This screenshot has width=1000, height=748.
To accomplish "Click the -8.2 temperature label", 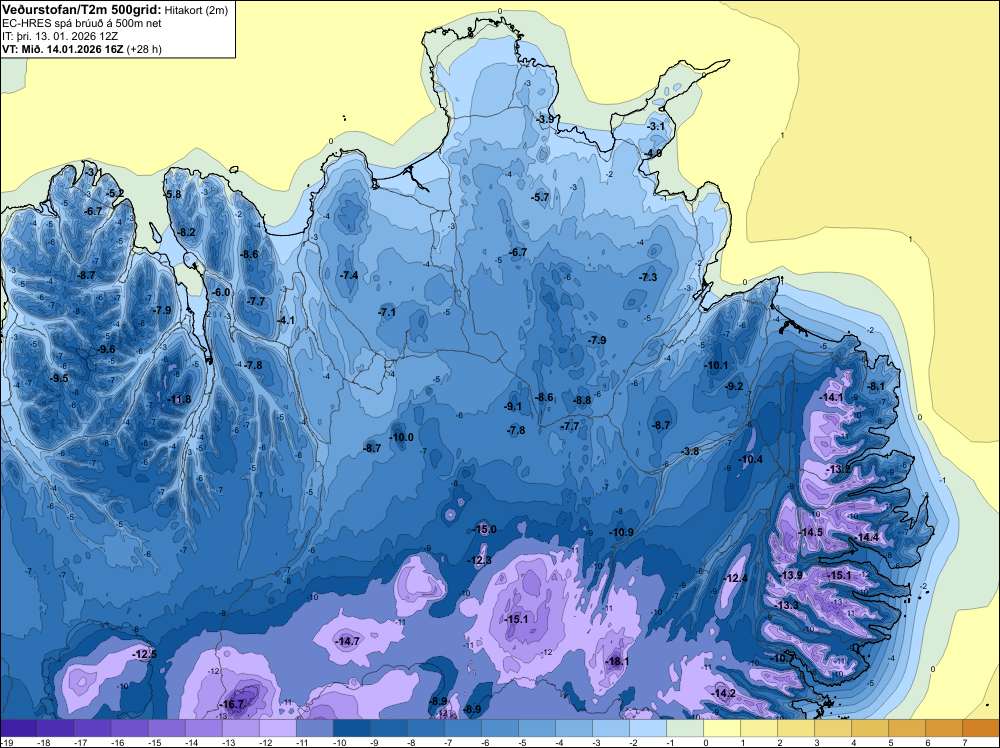I will (x=186, y=233).
